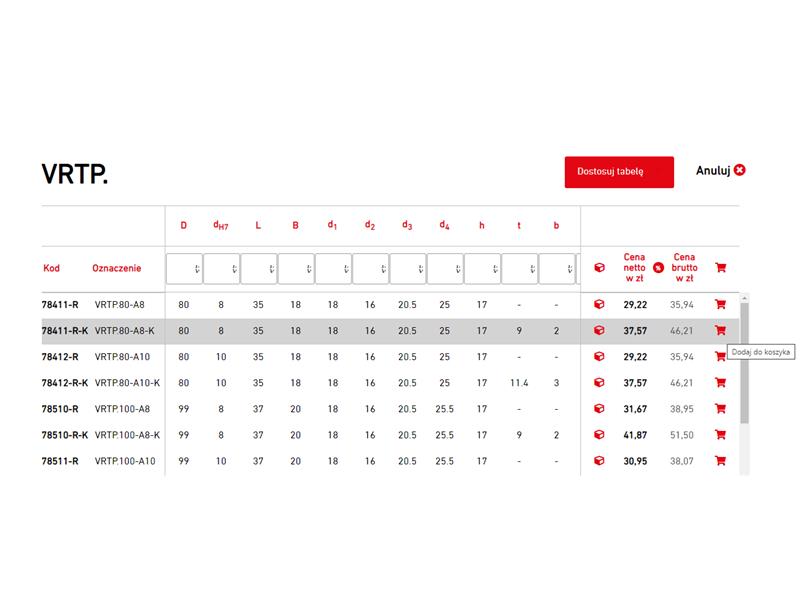Click gross price 51,50
Screen dimensions: 800x600
point(682,435)
